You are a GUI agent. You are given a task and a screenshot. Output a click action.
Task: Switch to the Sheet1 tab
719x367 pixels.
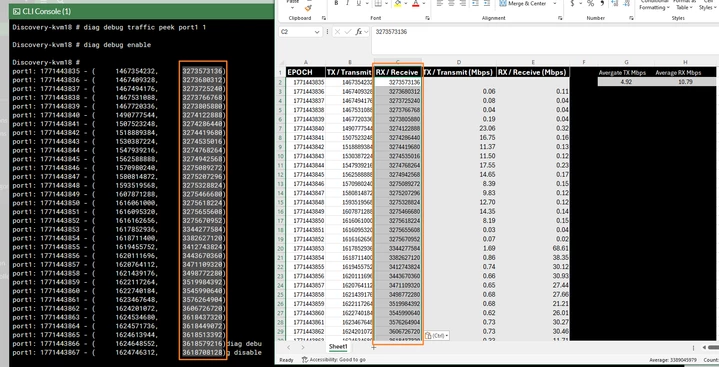point(338,347)
